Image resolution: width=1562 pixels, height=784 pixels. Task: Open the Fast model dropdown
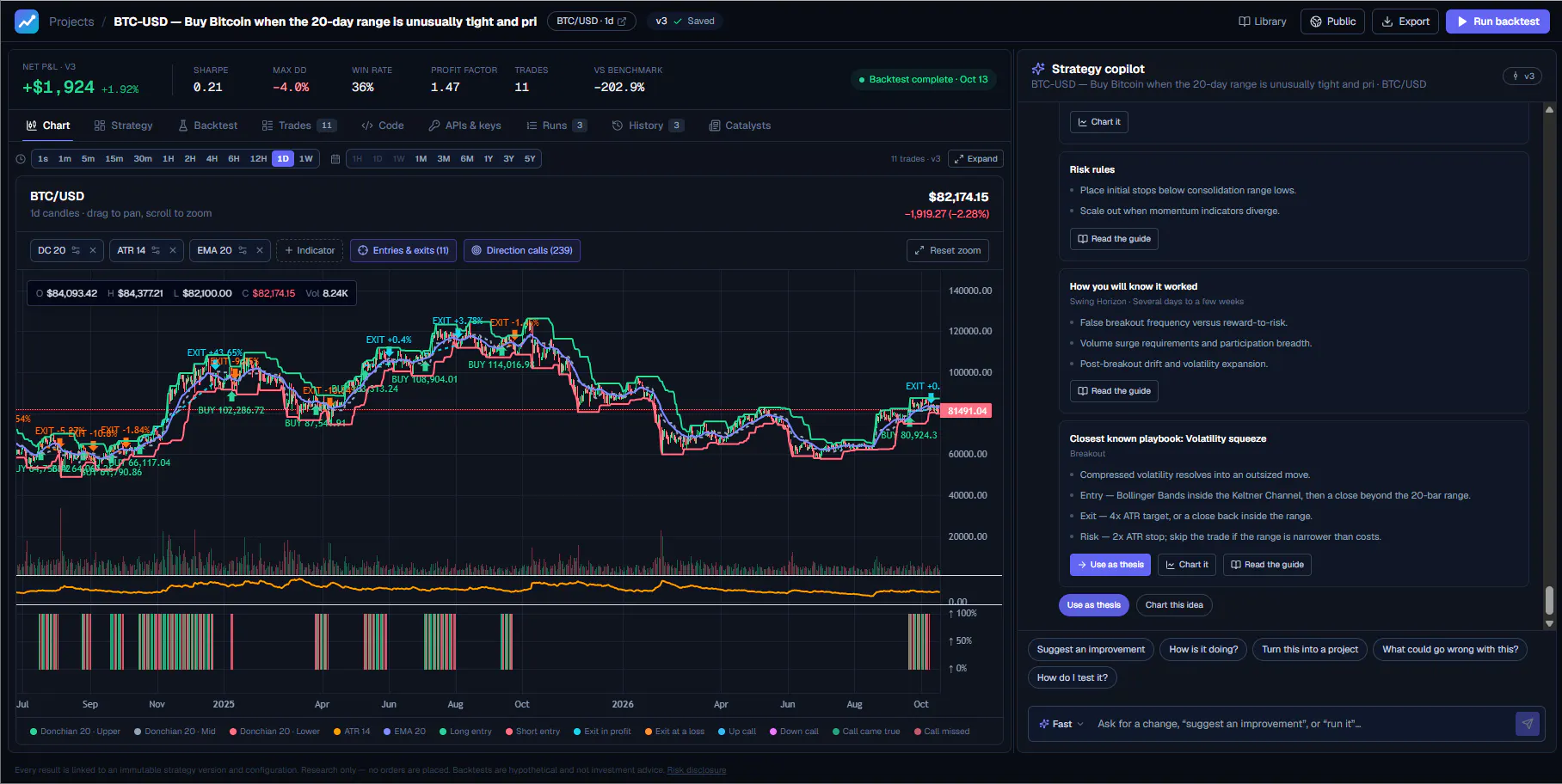click(1062, 724)
